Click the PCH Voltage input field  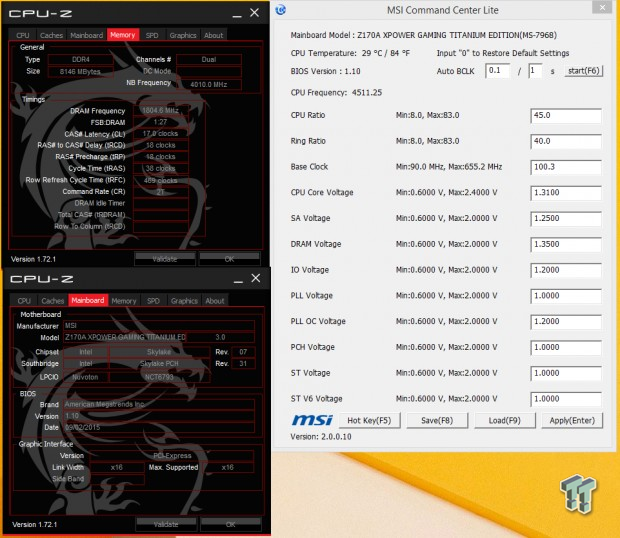tap(566, 347)
